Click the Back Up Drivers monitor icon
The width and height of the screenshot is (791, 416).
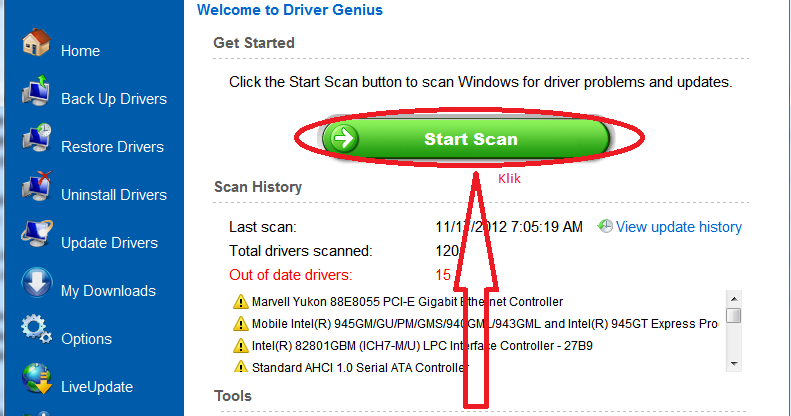pyautogui.click(x=36, y=90)
